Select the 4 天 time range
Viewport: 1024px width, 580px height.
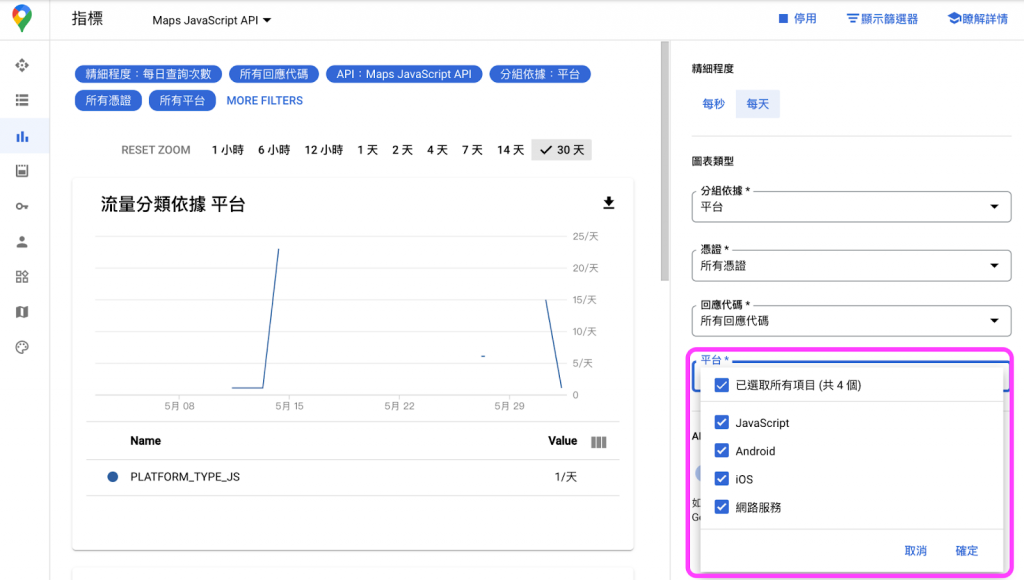pos(437,150)
